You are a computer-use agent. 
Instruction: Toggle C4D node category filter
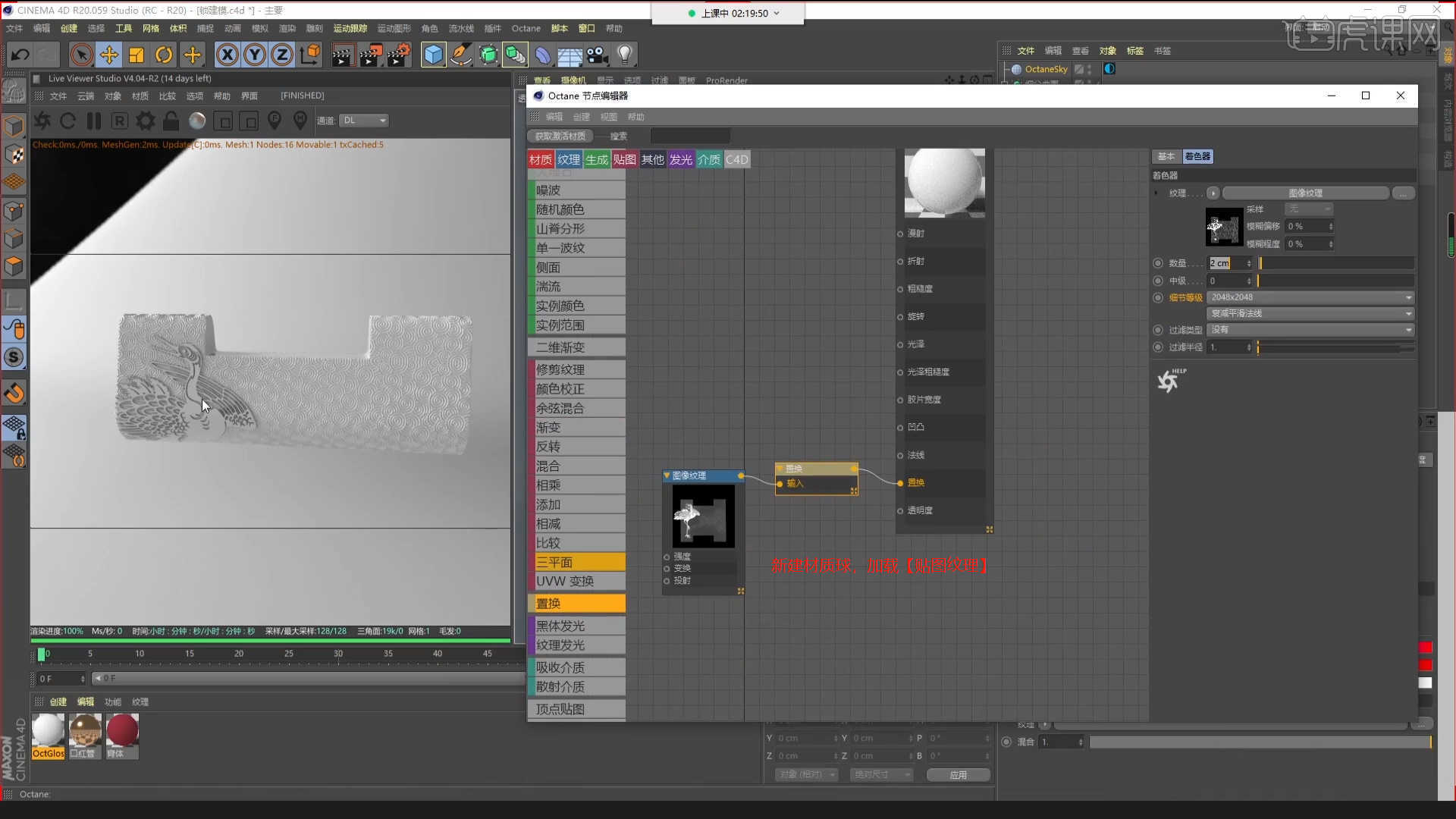coord(737,159)
